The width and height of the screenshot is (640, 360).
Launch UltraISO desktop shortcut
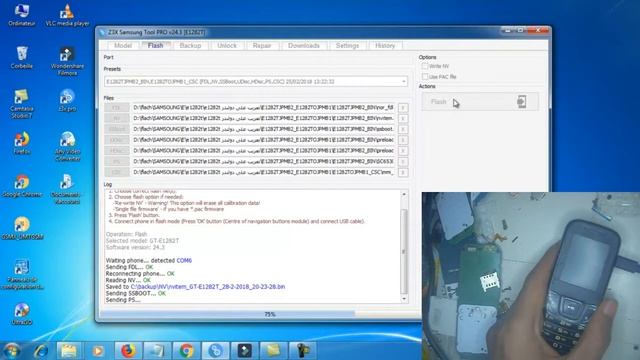[22, 314]
